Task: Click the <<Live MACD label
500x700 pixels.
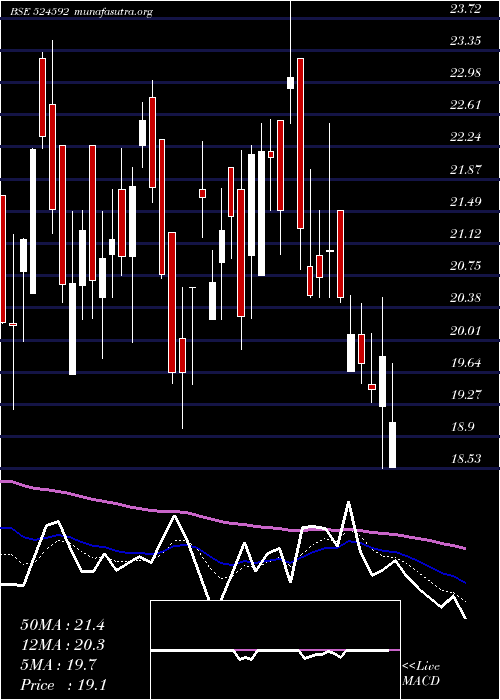Action: [421, 674]
